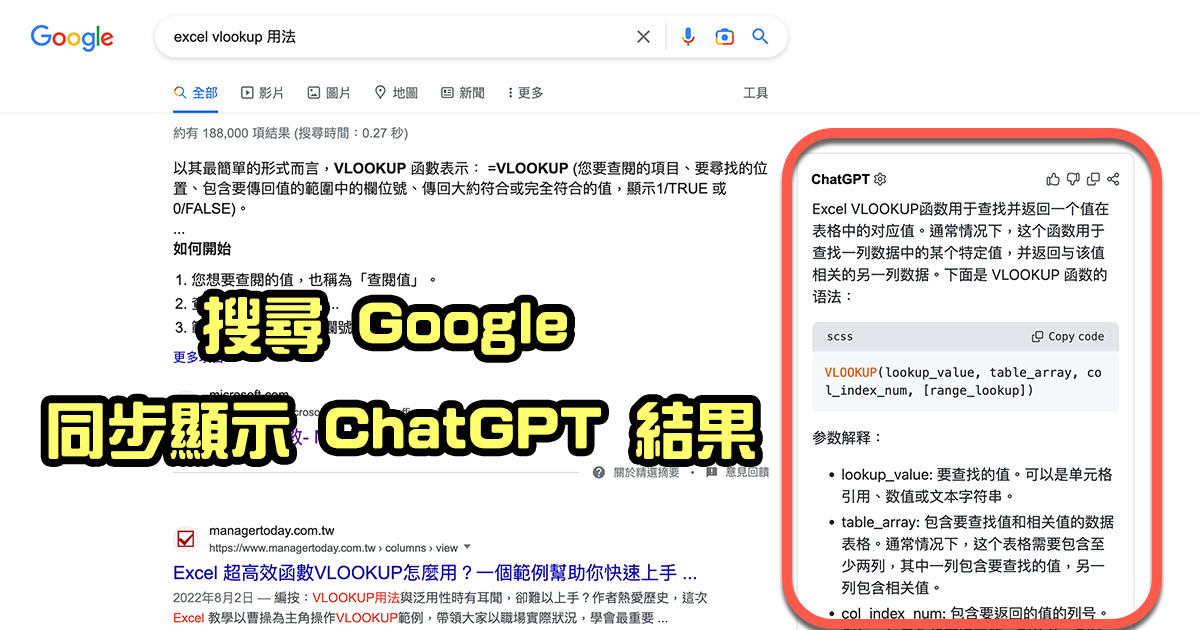Go to Google homepage via the logo
The width and height of the screenshot is (1200, 630).
(x=71, y=37)
